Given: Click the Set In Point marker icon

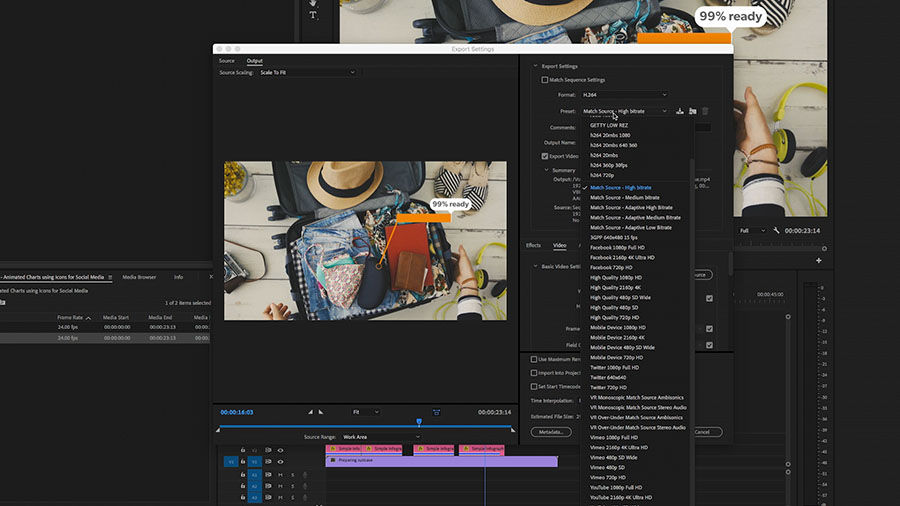Looking at the screenshot, I should (x=309, y=412).
